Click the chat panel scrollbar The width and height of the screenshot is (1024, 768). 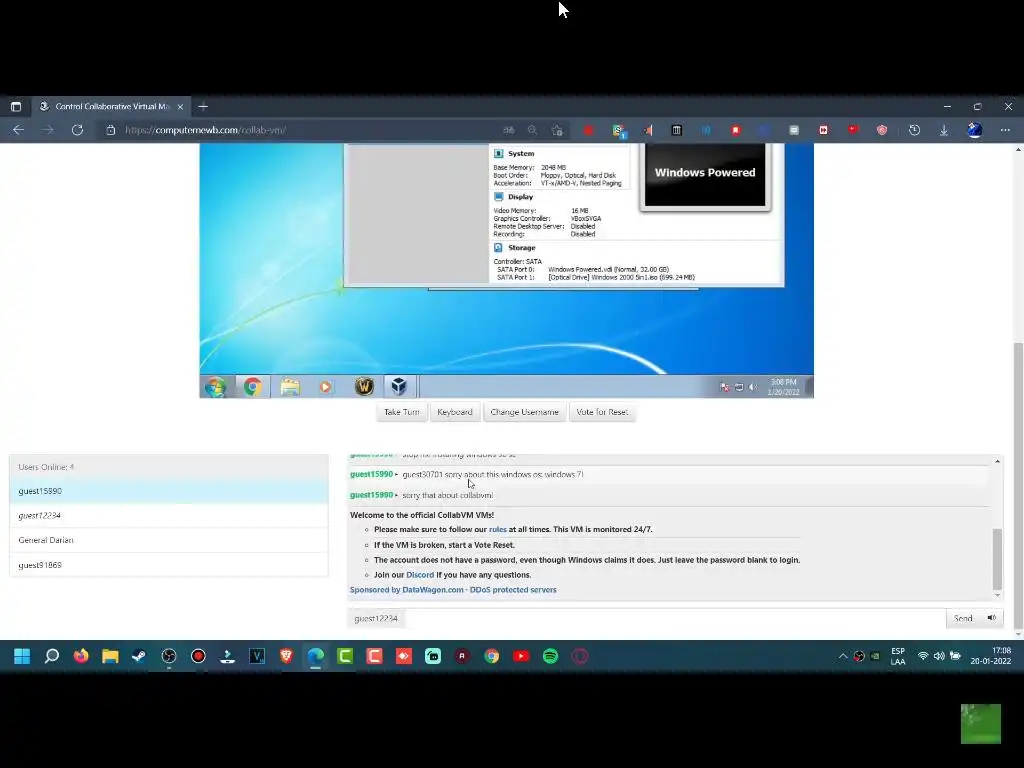coord(997,558)
